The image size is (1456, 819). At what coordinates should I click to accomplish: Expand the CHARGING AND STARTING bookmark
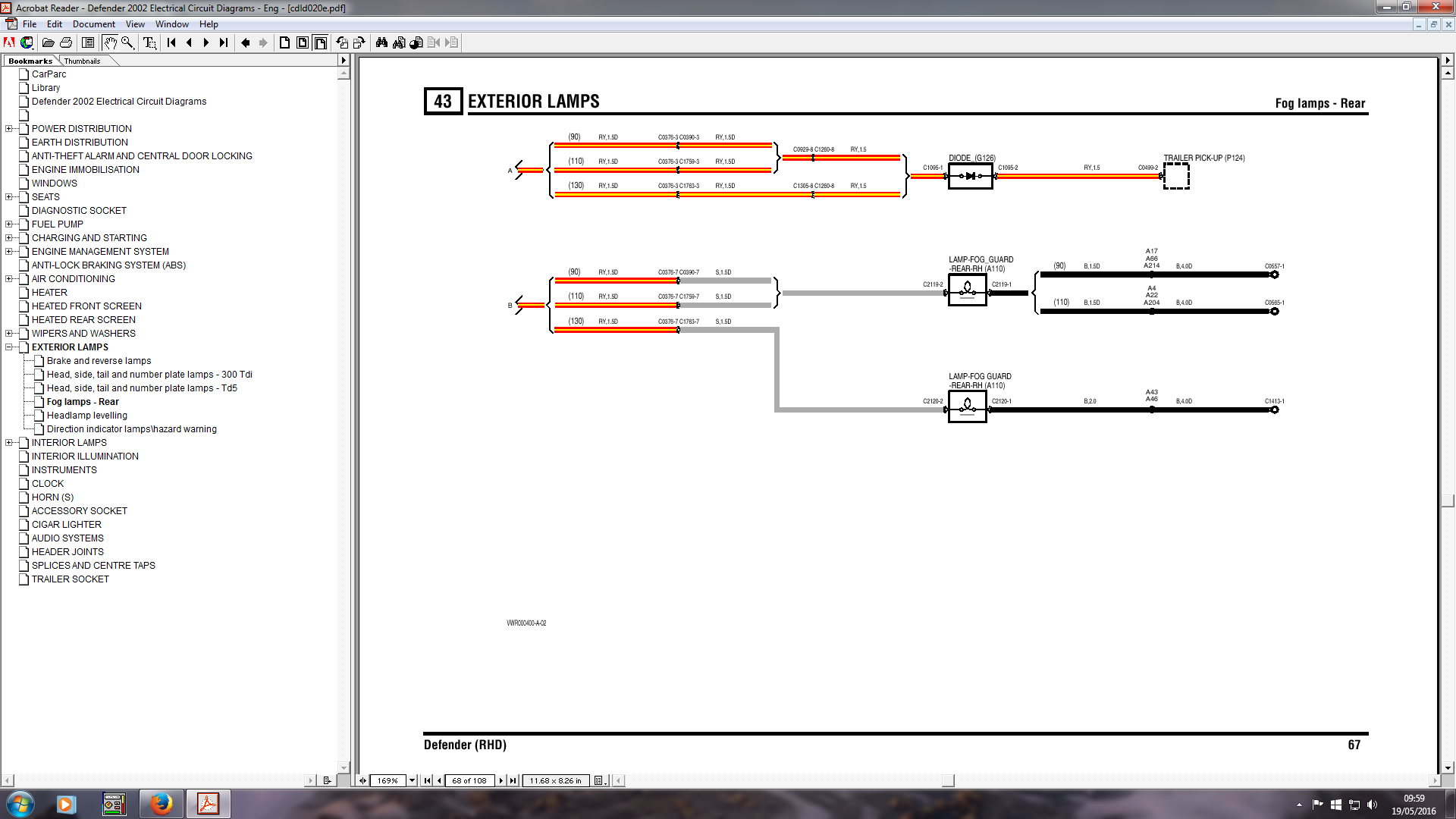tap(9, 238)
